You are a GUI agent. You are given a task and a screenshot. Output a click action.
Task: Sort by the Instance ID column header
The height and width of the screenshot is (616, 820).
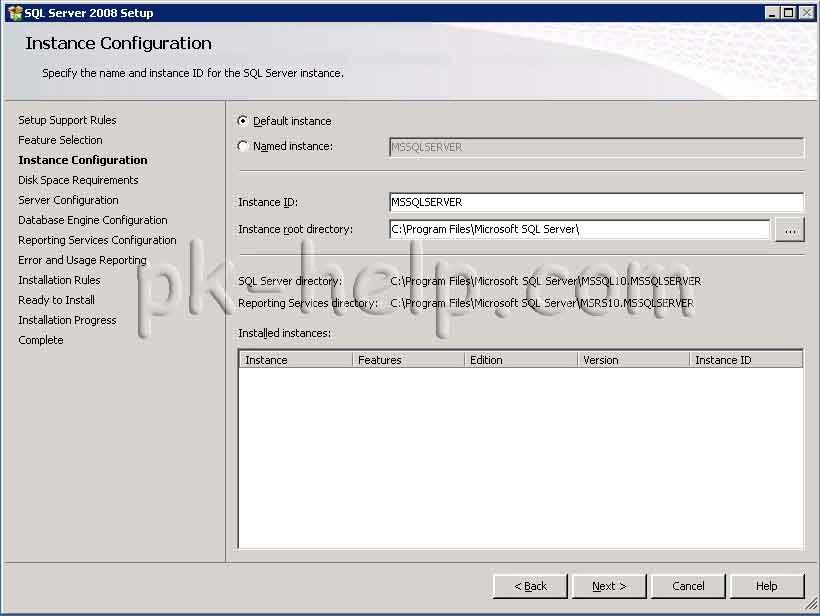746,360
